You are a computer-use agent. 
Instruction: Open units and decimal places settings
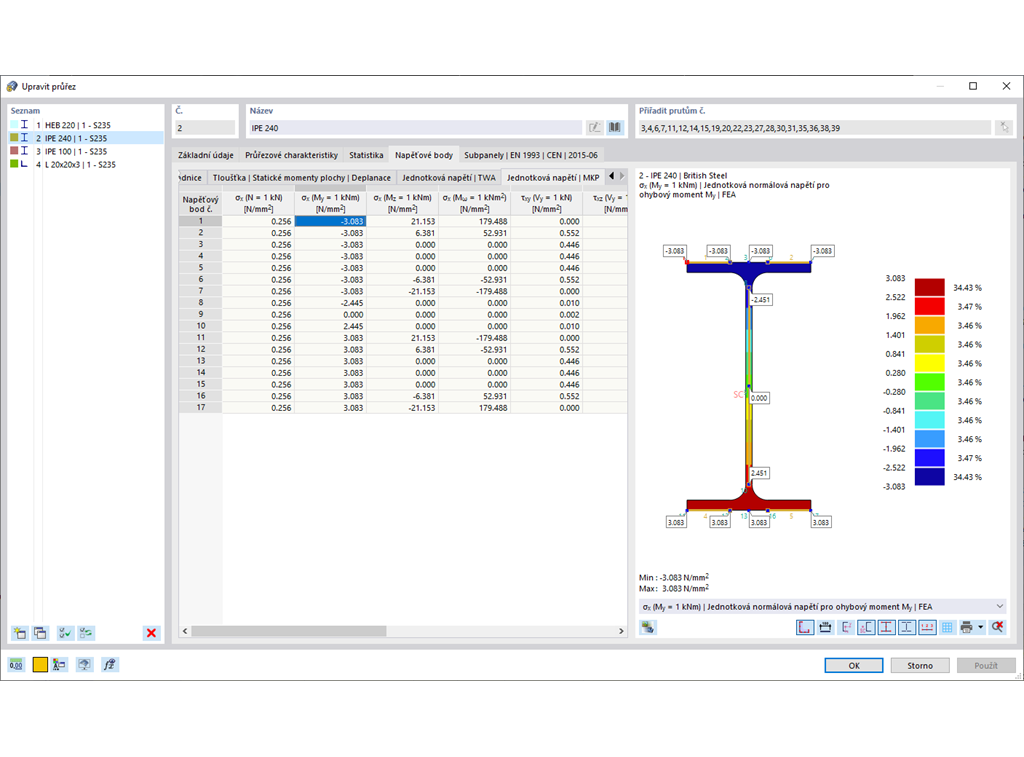click(16, 665)
